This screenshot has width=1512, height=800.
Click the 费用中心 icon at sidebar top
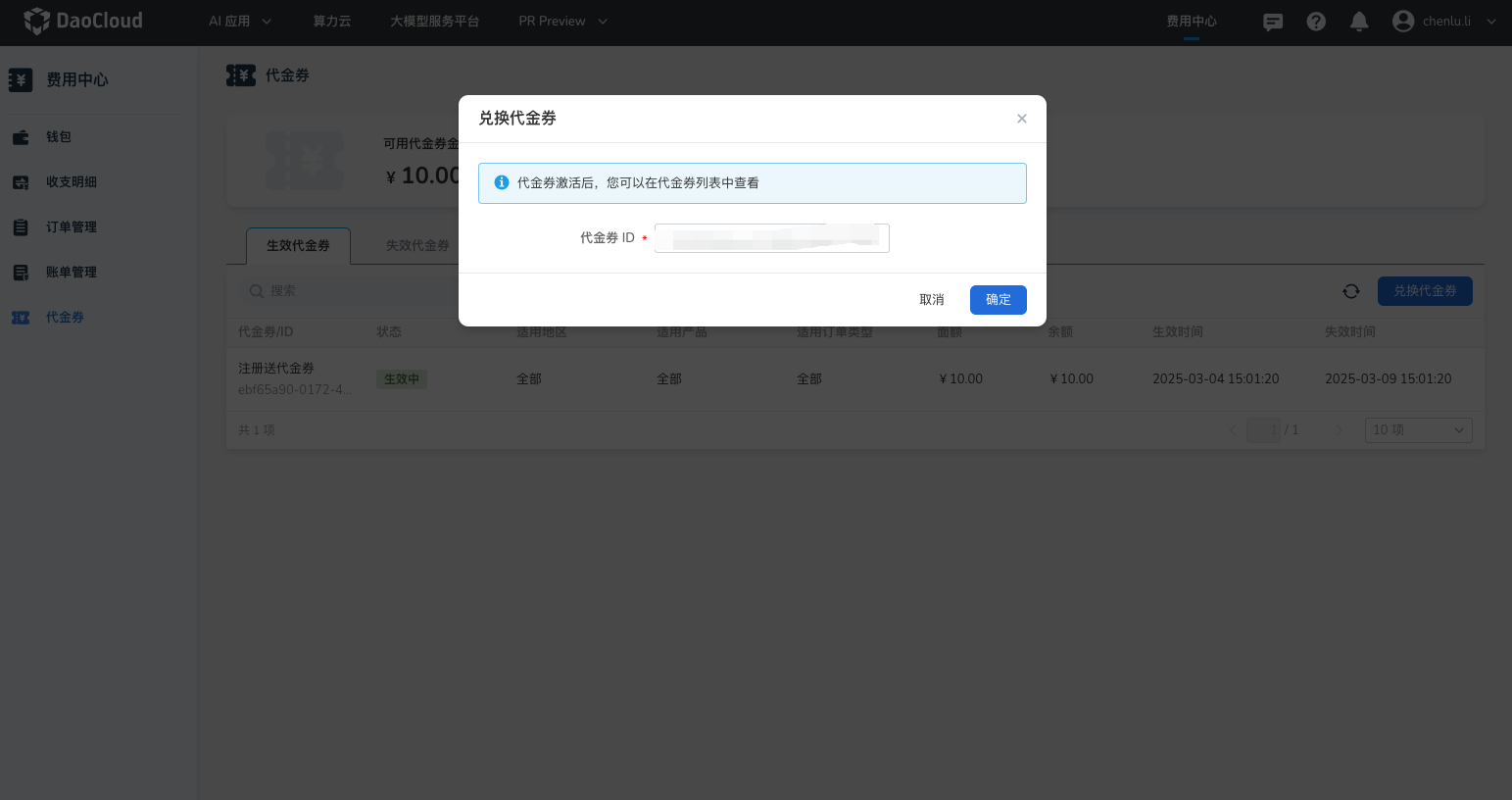21,79
